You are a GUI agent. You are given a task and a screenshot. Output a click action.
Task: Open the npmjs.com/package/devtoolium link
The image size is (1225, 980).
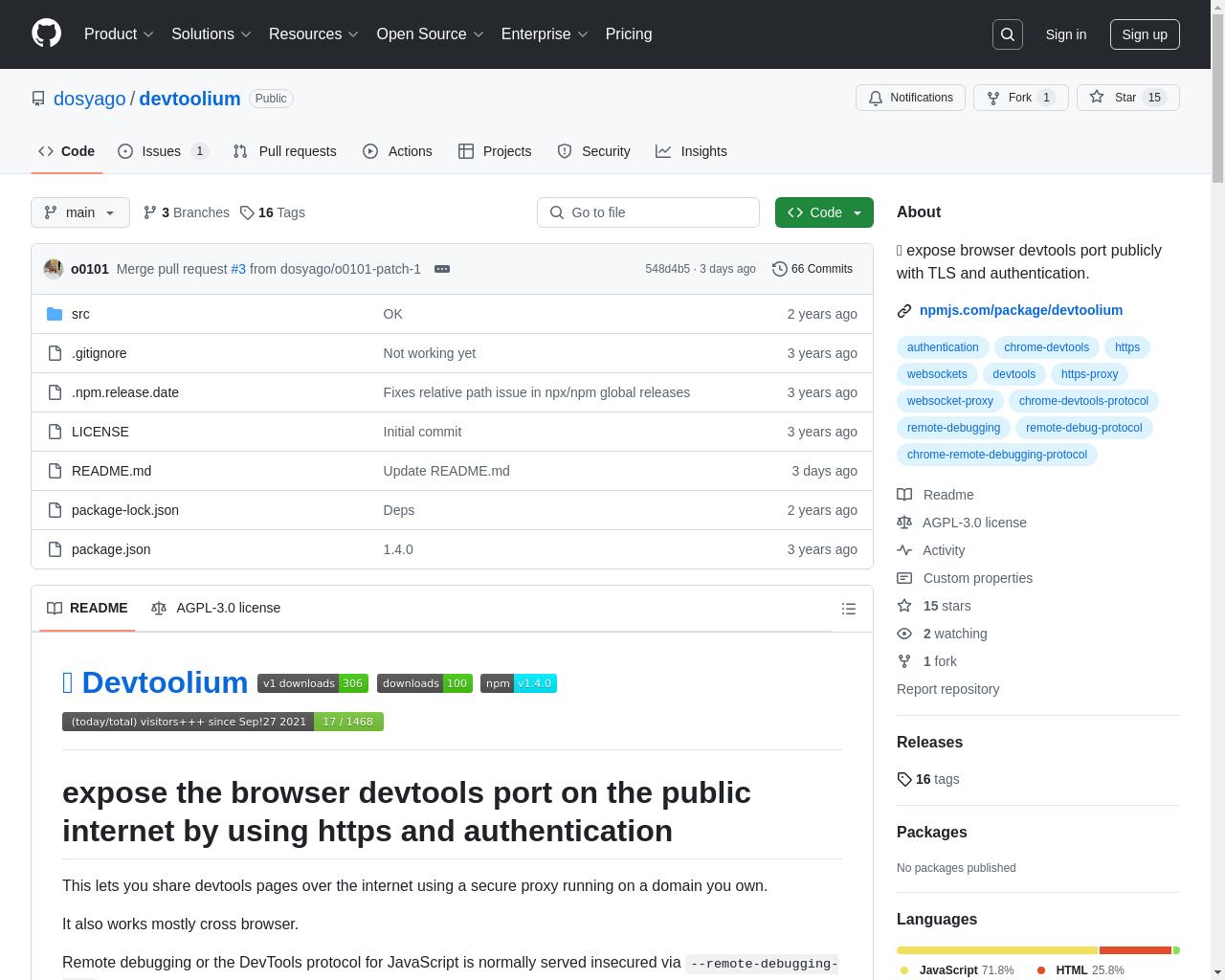pos(1021,310)
